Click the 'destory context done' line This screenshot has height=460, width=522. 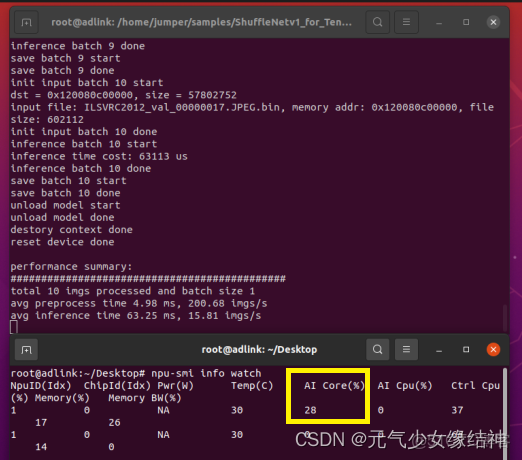point(71,230)
